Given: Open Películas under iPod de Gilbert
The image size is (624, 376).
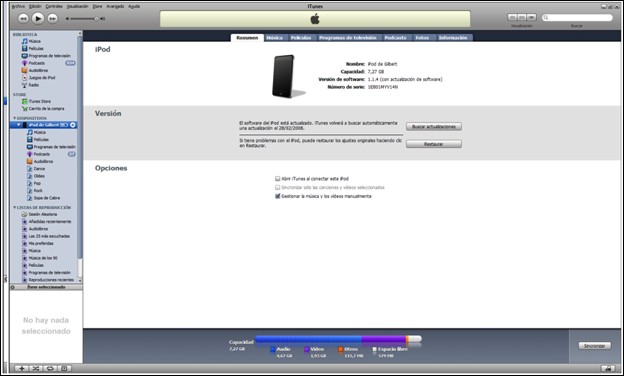Looking at the screenshot, I should click(x=37, y=139).
